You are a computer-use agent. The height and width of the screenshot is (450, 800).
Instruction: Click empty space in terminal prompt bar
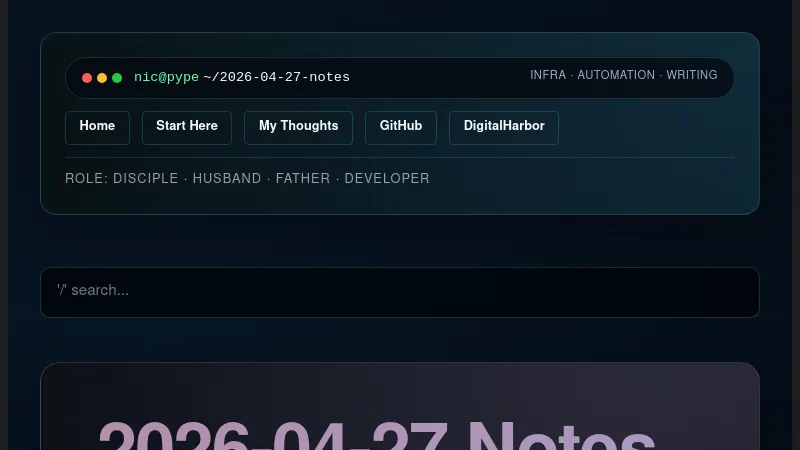click(440, 78)
